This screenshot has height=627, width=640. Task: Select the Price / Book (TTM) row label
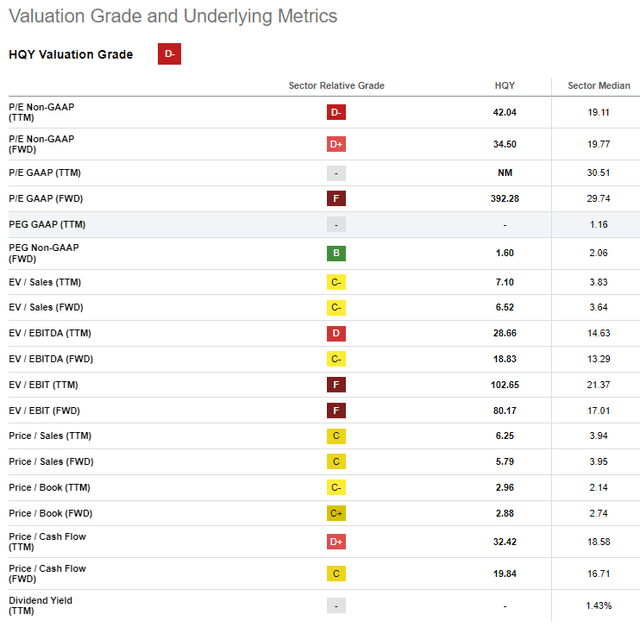50,487
